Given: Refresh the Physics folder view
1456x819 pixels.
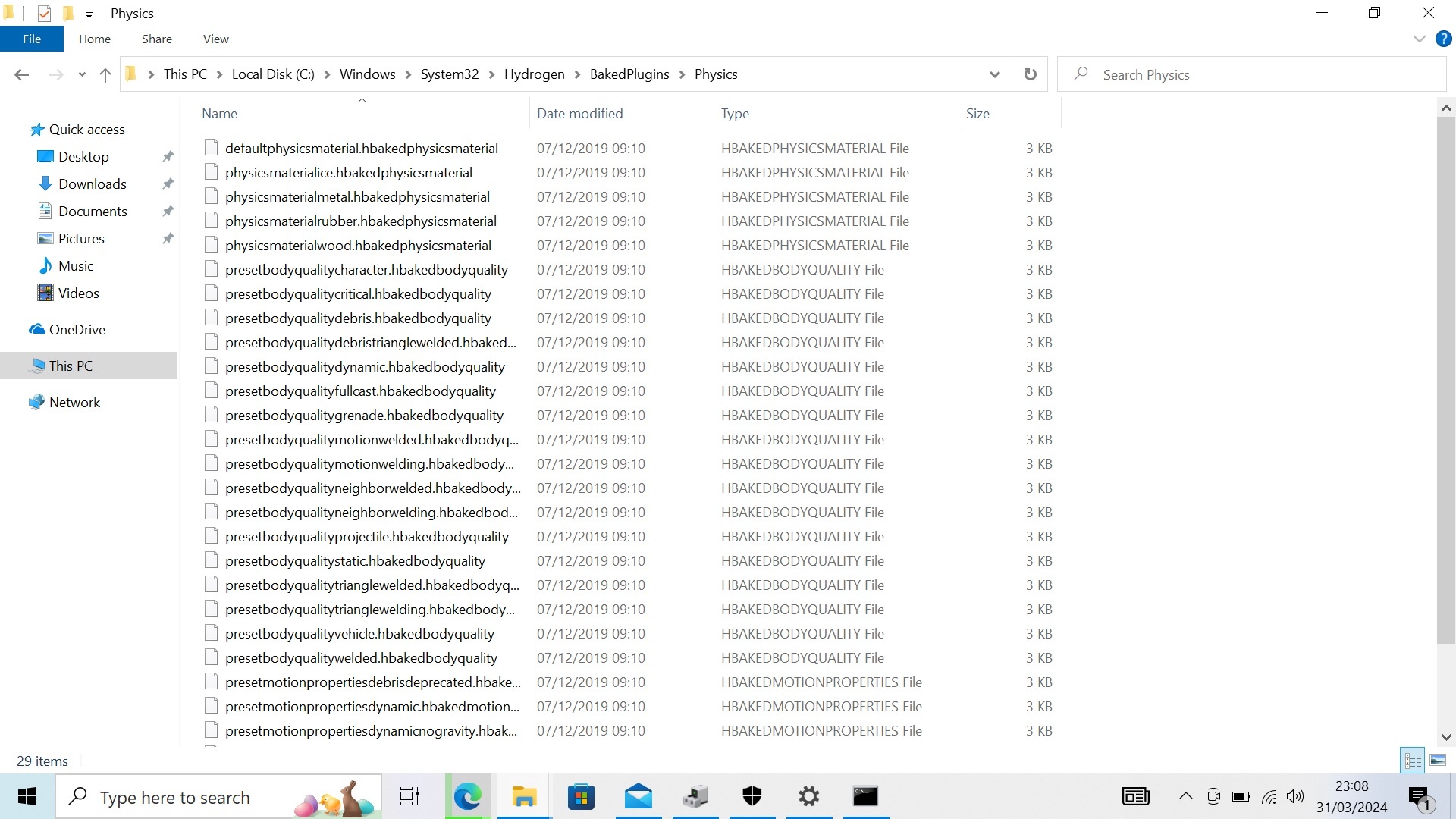Looking at the screenshot, I should [x=1030, y=74].
